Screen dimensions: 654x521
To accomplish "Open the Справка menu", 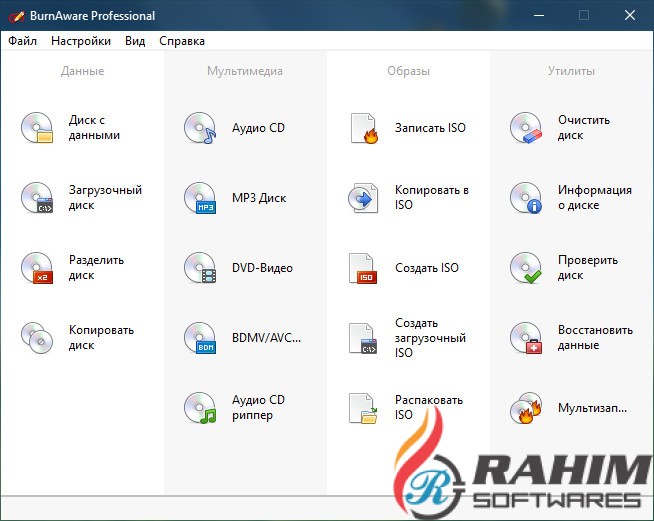I will pyautogui.click(x=182, y=41).
